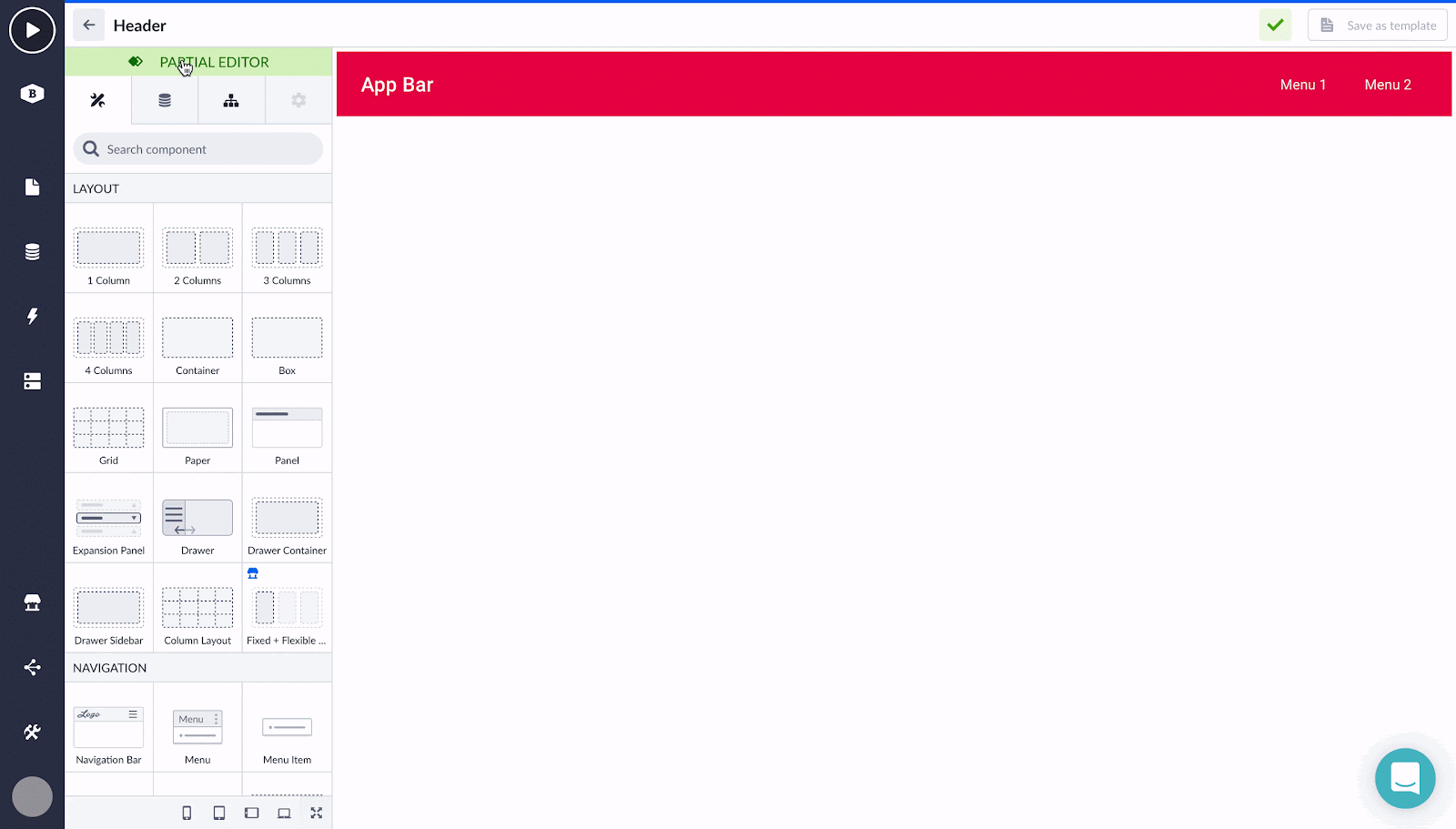Select the Grid component
1456x829 pixels.
(x=109, y=428)
